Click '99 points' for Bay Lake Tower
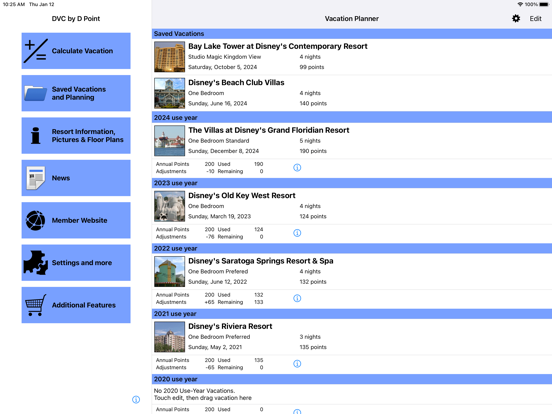This screenshot has width=552, height=414. pyautogui.click(x=312, y=67)
